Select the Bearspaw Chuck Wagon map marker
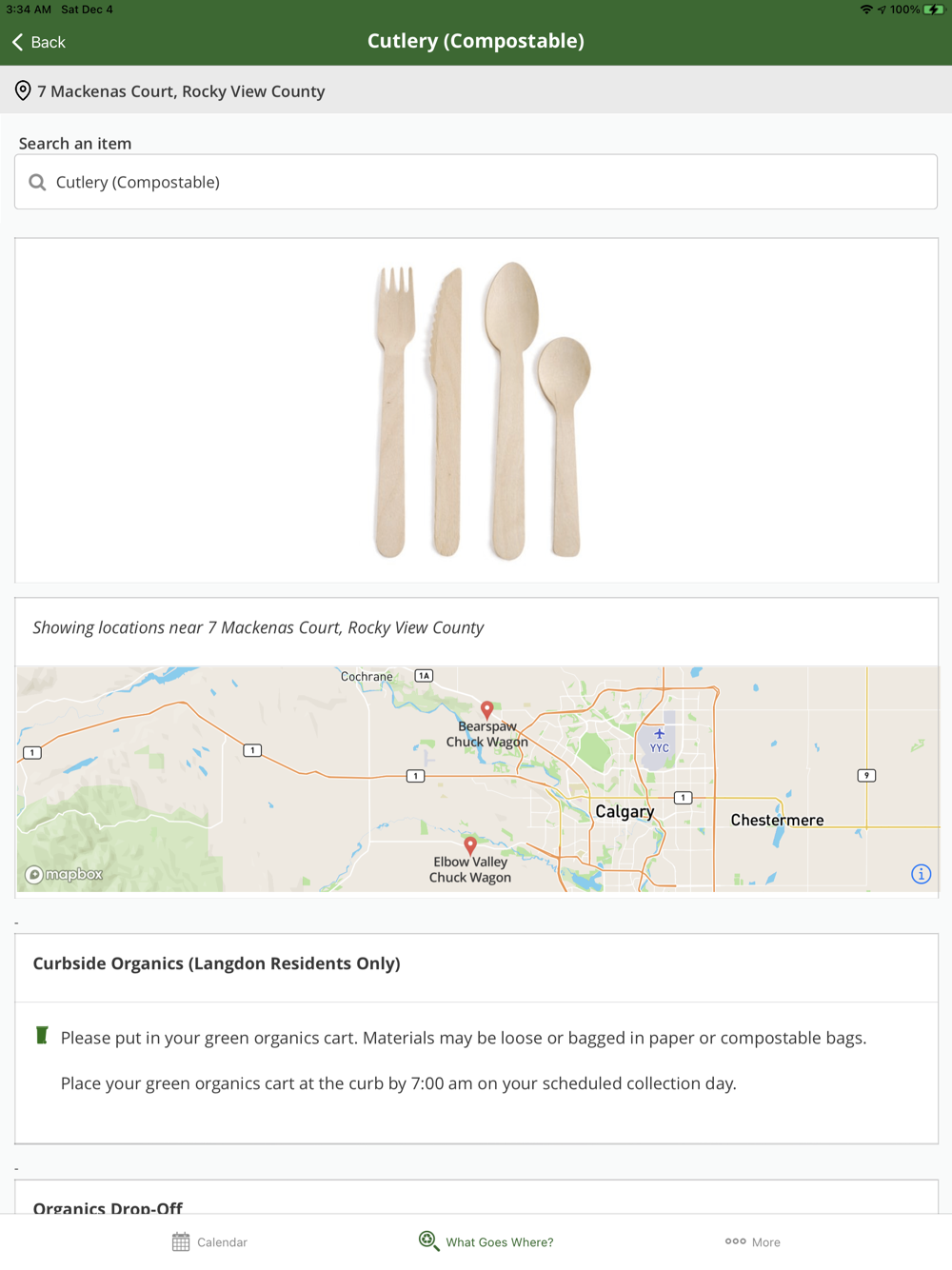Image resolution: width=952 pixels, height=1270 pixels. pos(486,709)
